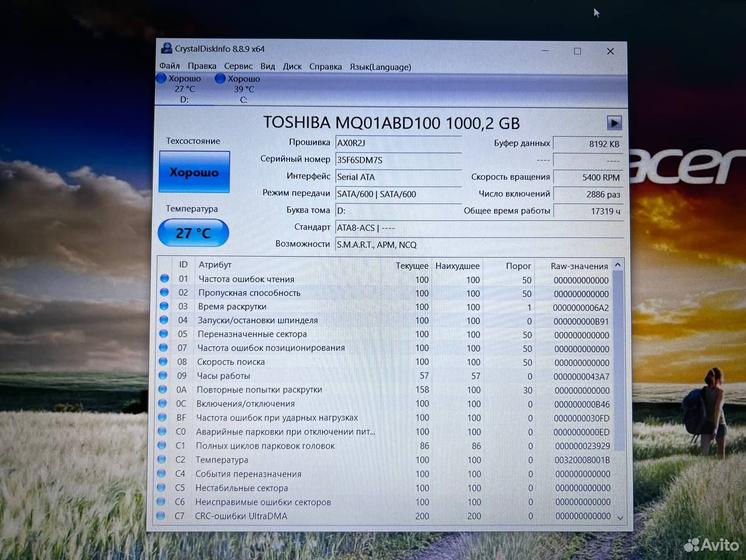
Task: Open the Язык(Language) menu
Action: pyautogui.click(x=380, y=67)
